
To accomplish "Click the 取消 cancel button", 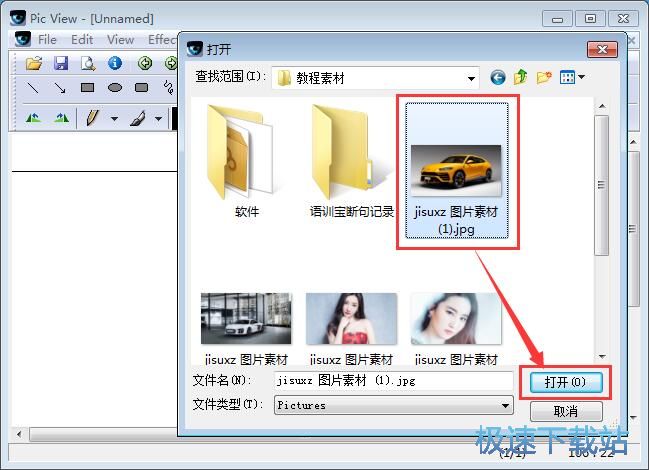I will coord(566,411).
